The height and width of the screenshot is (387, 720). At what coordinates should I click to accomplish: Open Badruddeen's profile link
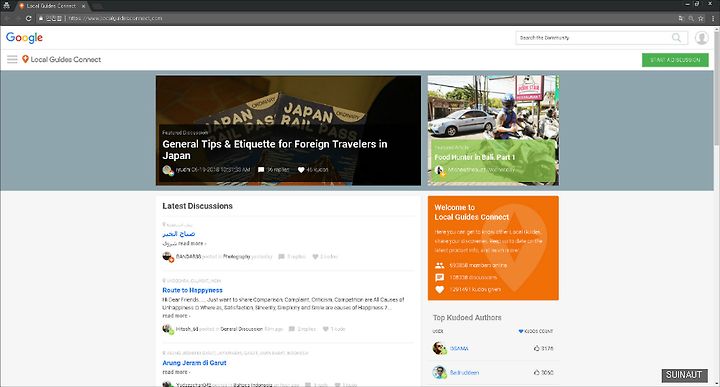click(x=464, y=372)
